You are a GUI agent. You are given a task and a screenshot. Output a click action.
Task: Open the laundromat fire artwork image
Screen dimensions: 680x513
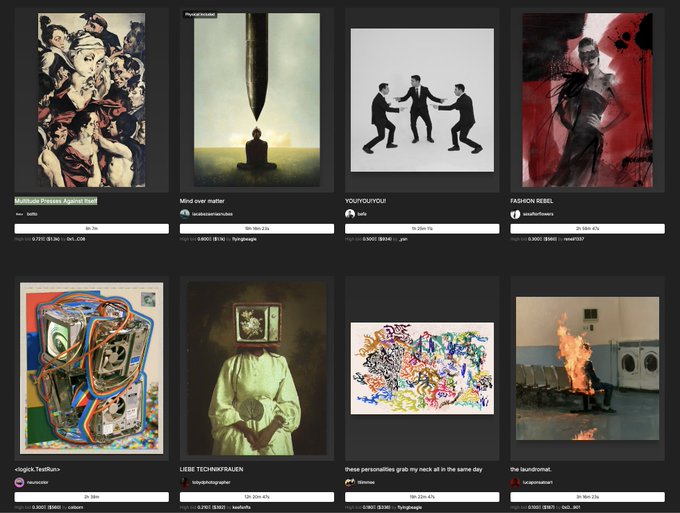pos(587,368)
